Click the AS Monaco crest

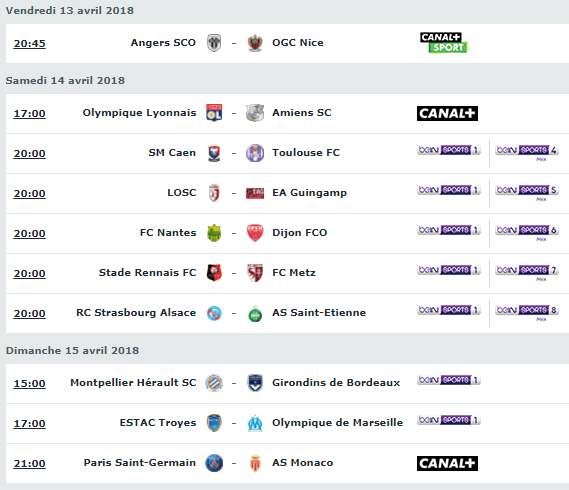[x=255, y=463]
